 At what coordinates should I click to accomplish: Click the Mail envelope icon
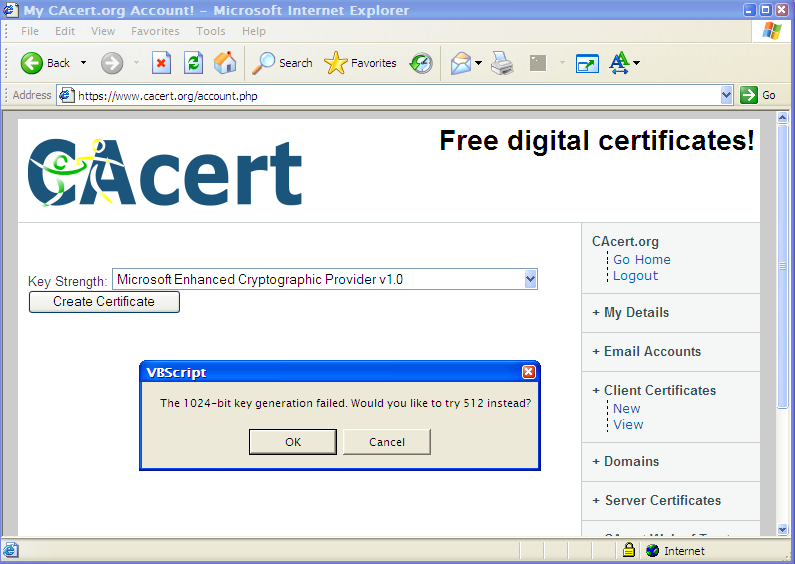(x=460, y=63)
